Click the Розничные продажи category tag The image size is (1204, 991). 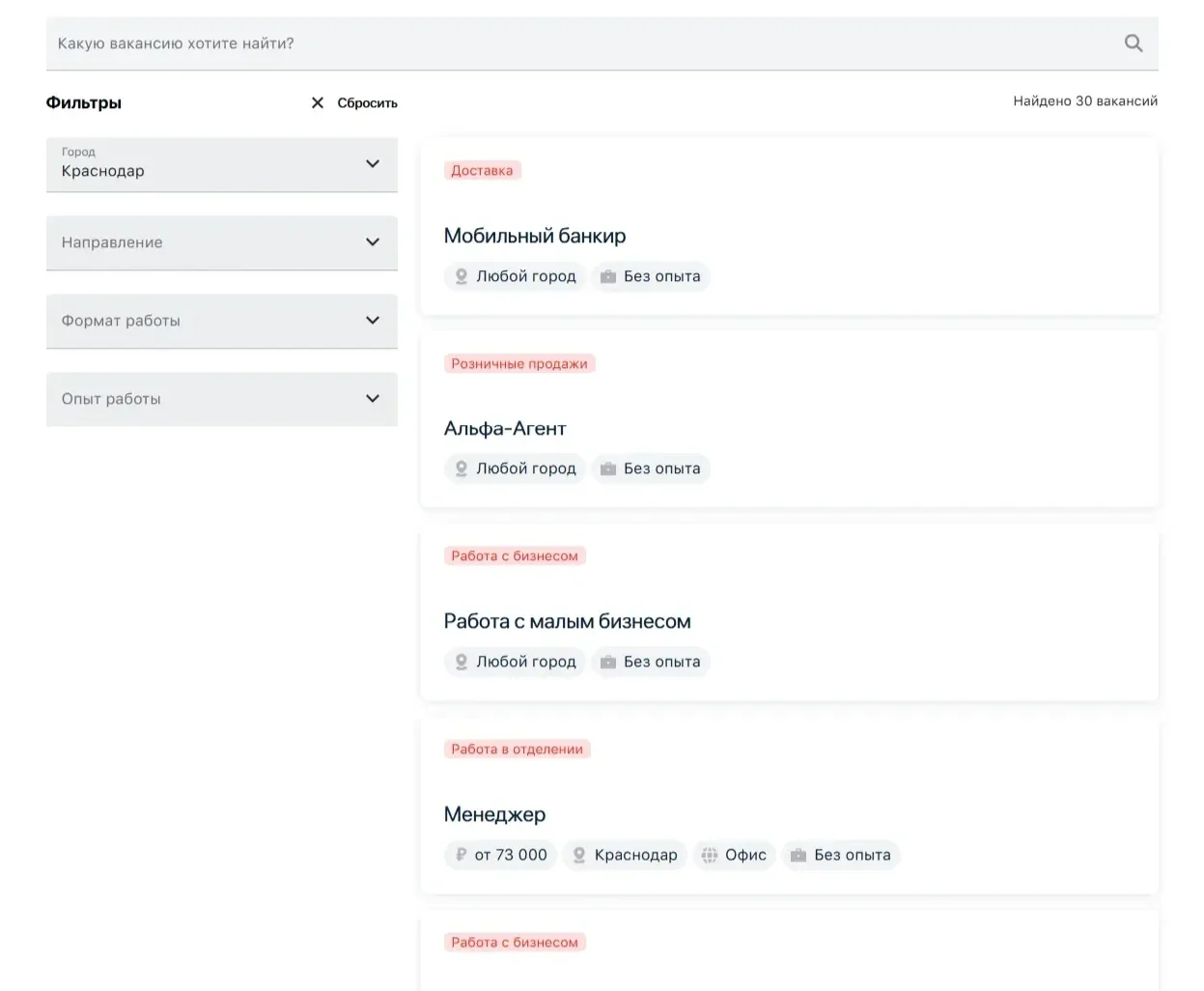click(519, 363)
